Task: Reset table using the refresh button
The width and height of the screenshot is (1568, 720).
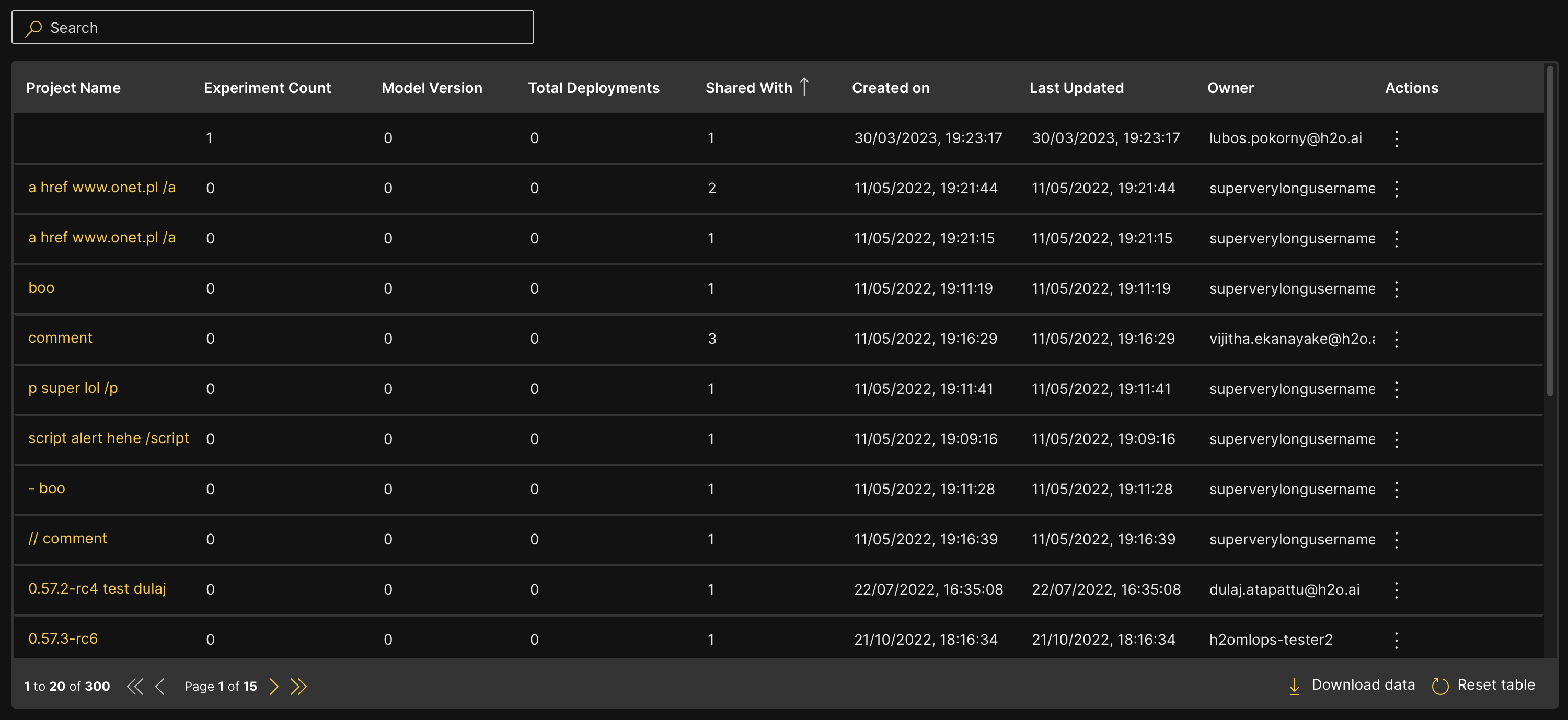Action: 1483,686
